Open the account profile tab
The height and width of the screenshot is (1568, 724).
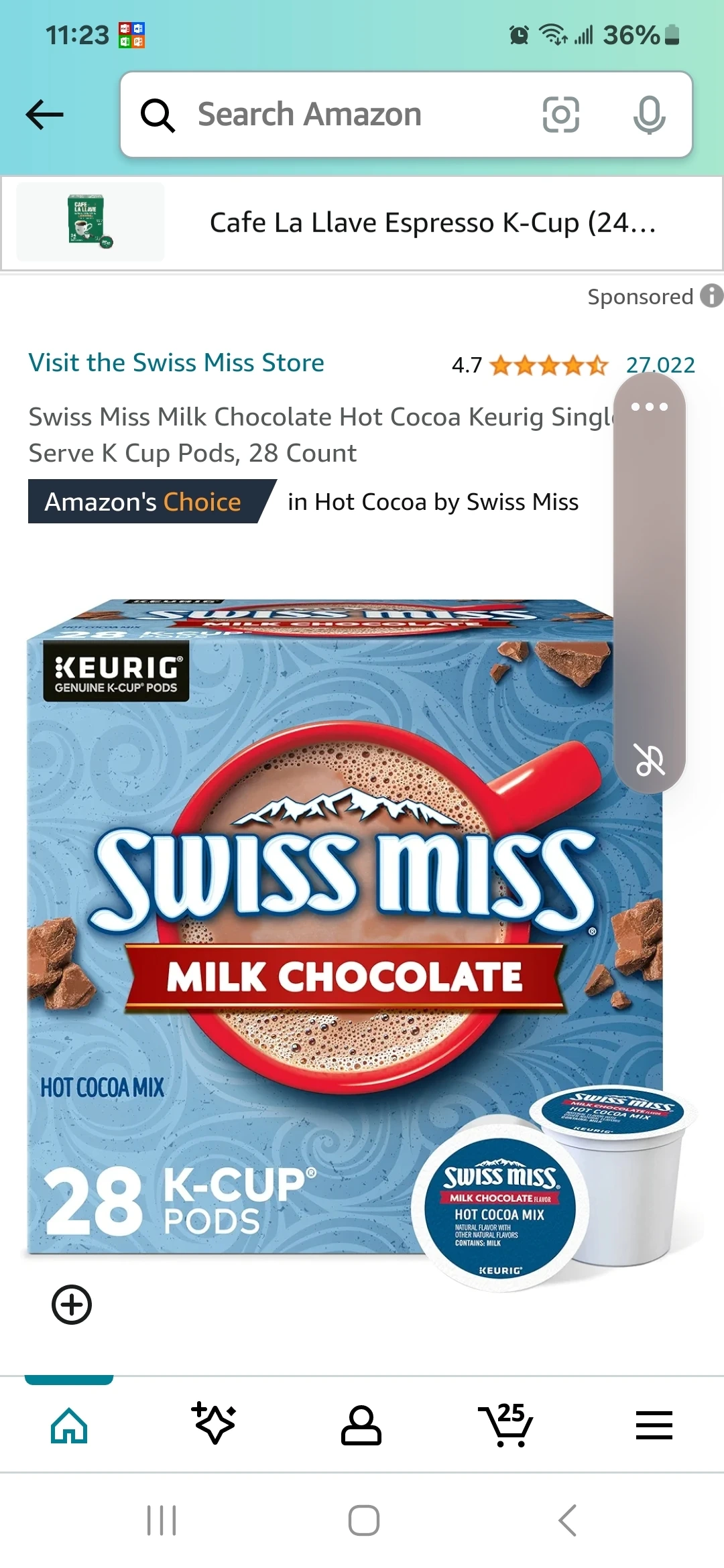tap(361, 1425)
